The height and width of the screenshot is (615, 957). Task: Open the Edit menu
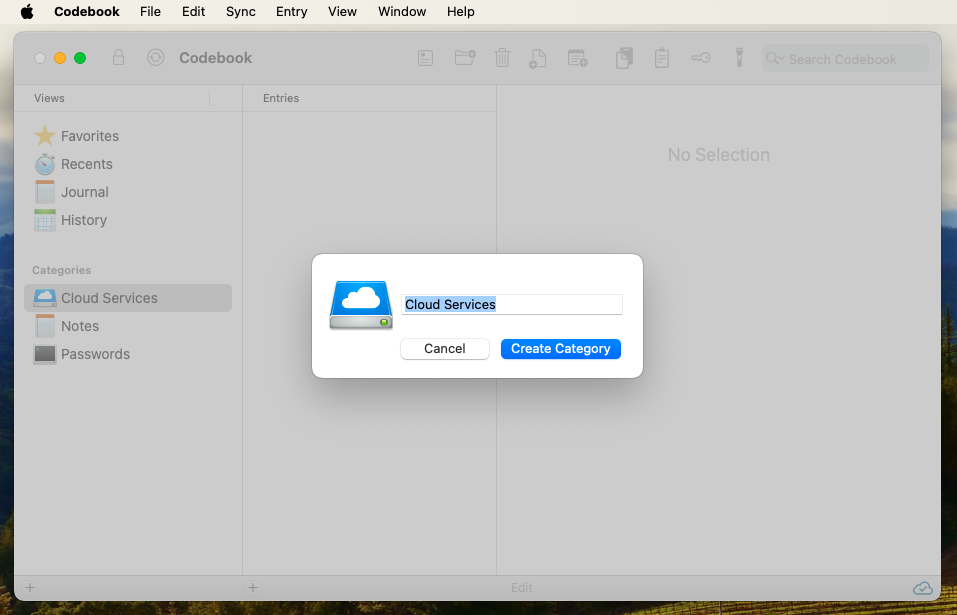[x=193, y=12]
